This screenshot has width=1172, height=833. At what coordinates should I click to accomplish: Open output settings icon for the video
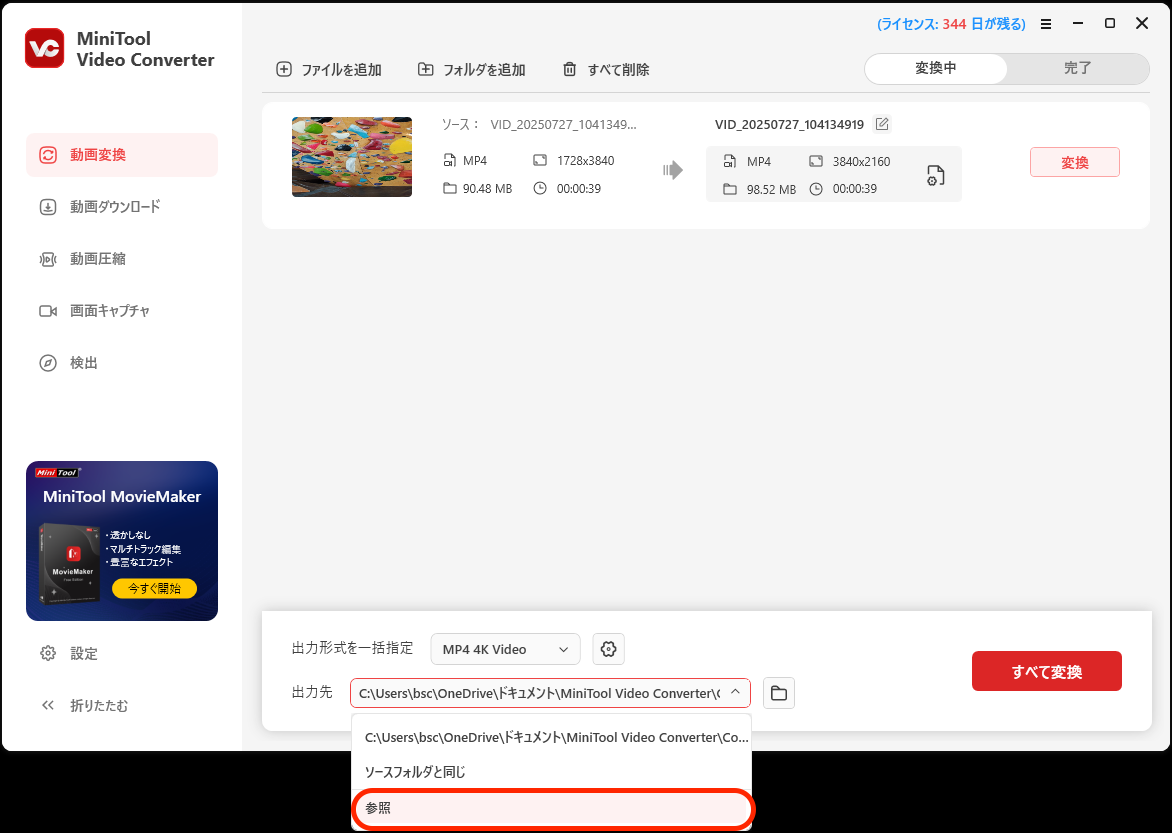935,176
